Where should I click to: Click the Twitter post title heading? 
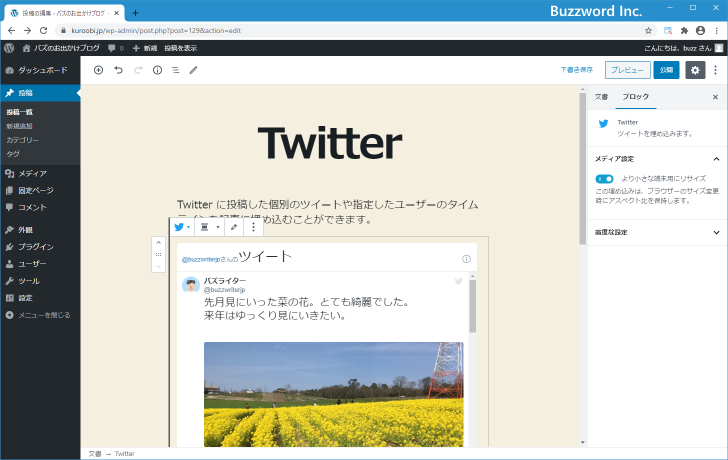click(x=330, y=143)
